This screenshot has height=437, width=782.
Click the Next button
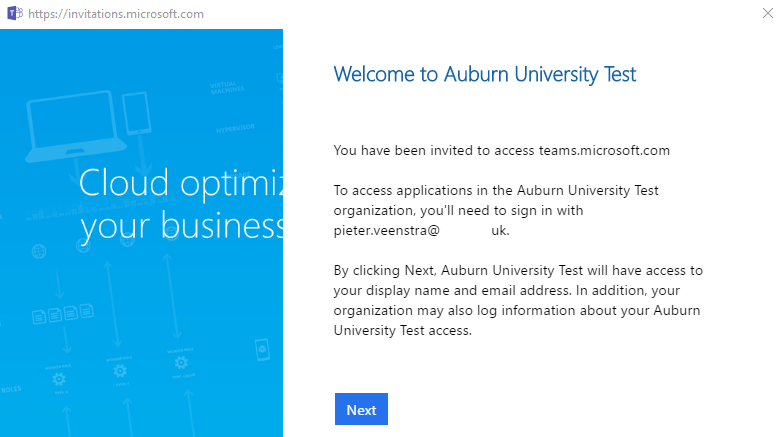tap(361, 409)
